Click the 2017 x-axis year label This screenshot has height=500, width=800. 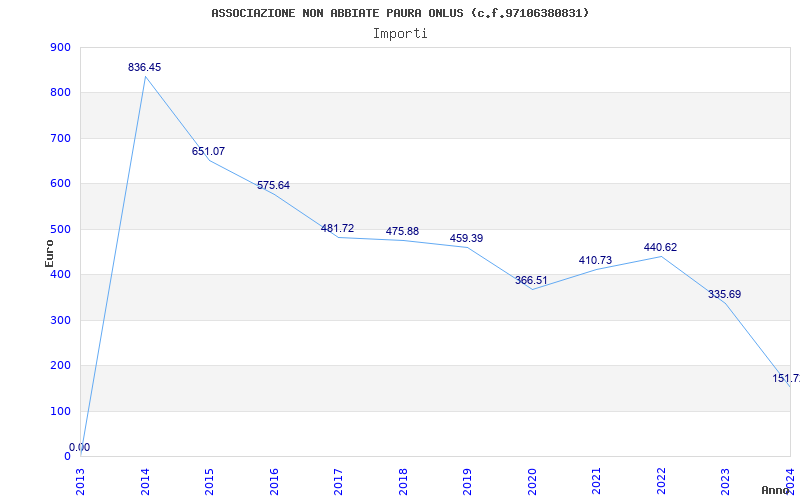pos(338,481)
